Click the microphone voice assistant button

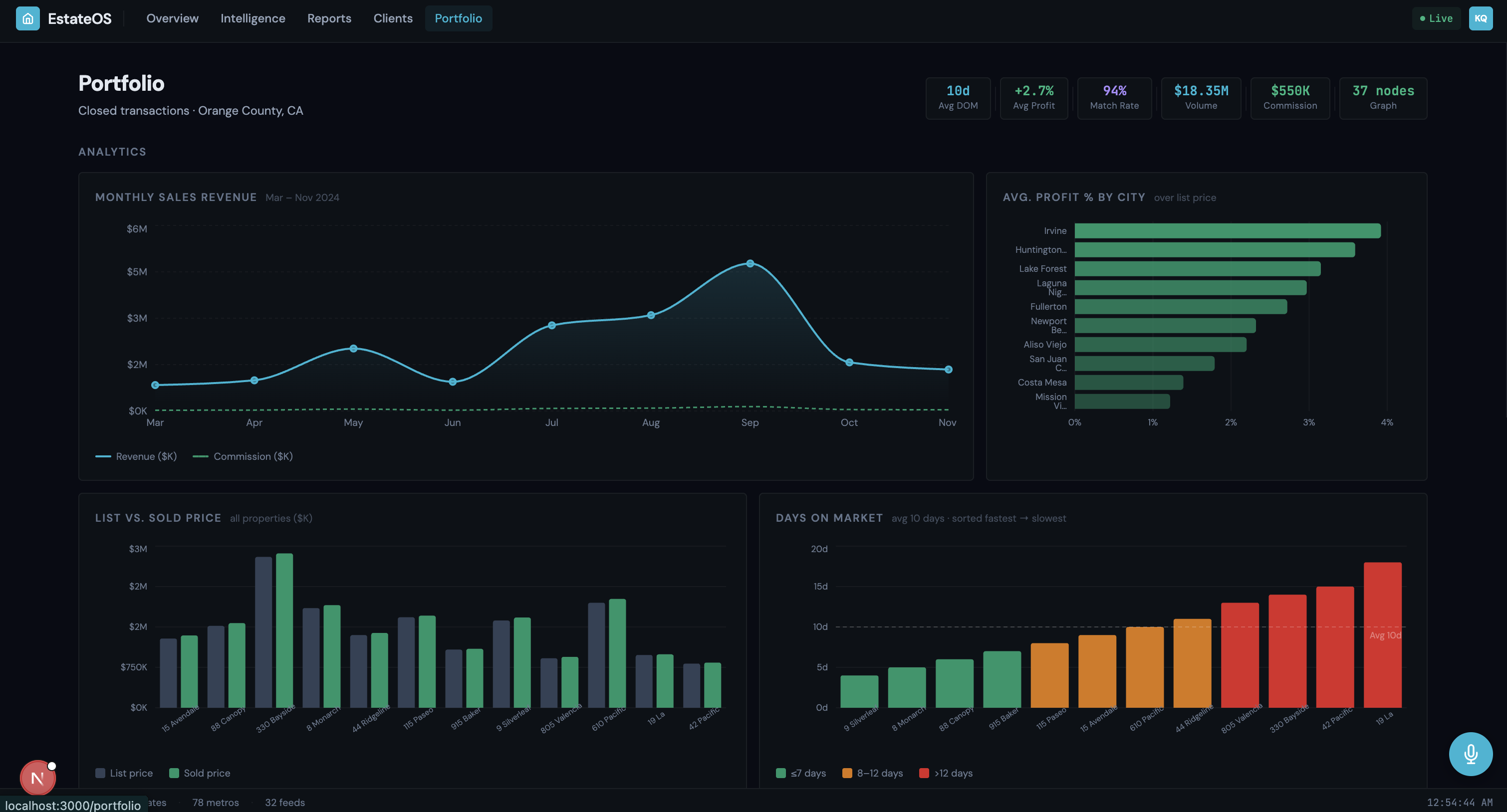[x=1470, y=754]
